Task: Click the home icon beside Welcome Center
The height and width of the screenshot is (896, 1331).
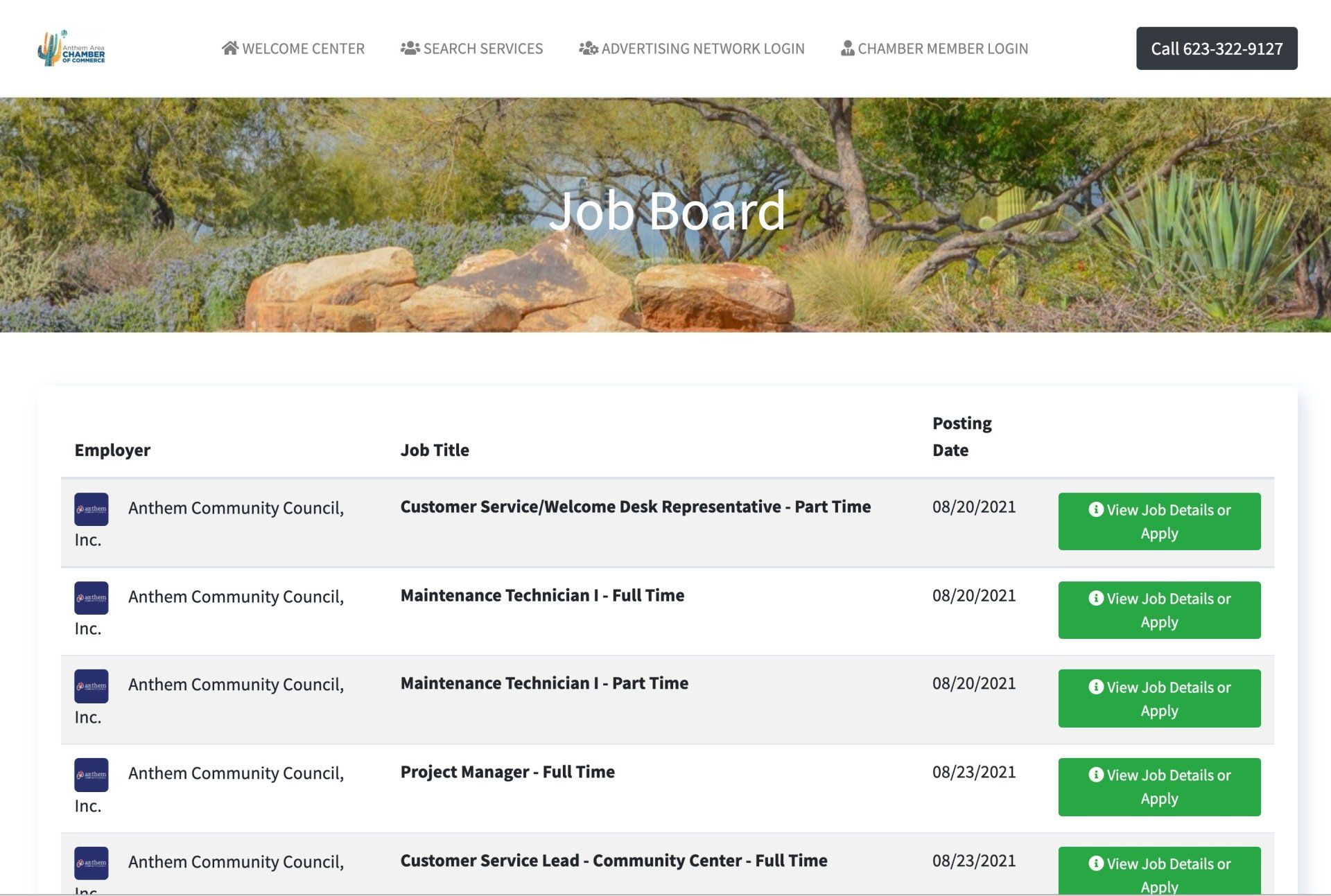Action: (x=229, y=48)
